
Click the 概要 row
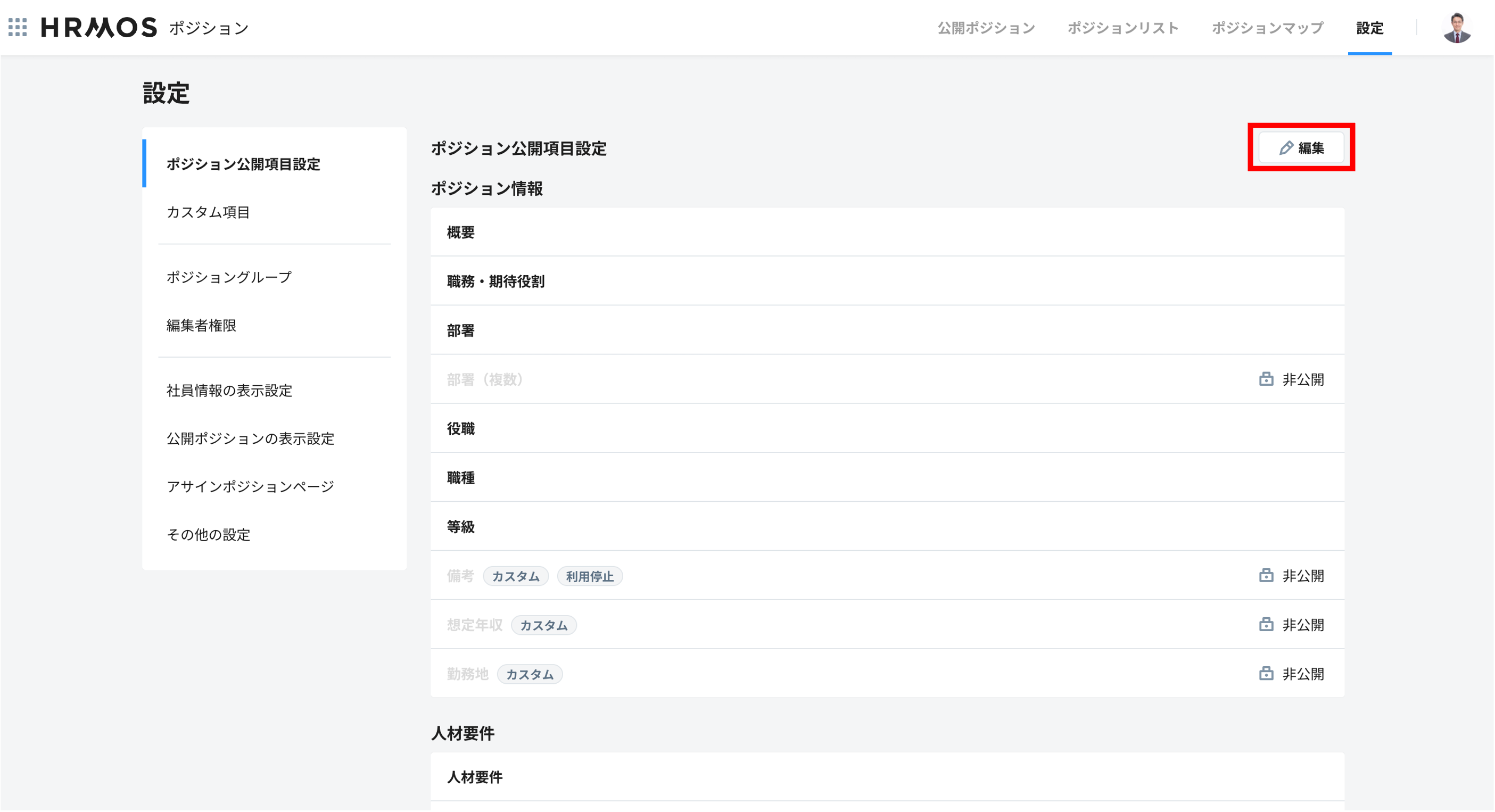[x=887, y=233]
